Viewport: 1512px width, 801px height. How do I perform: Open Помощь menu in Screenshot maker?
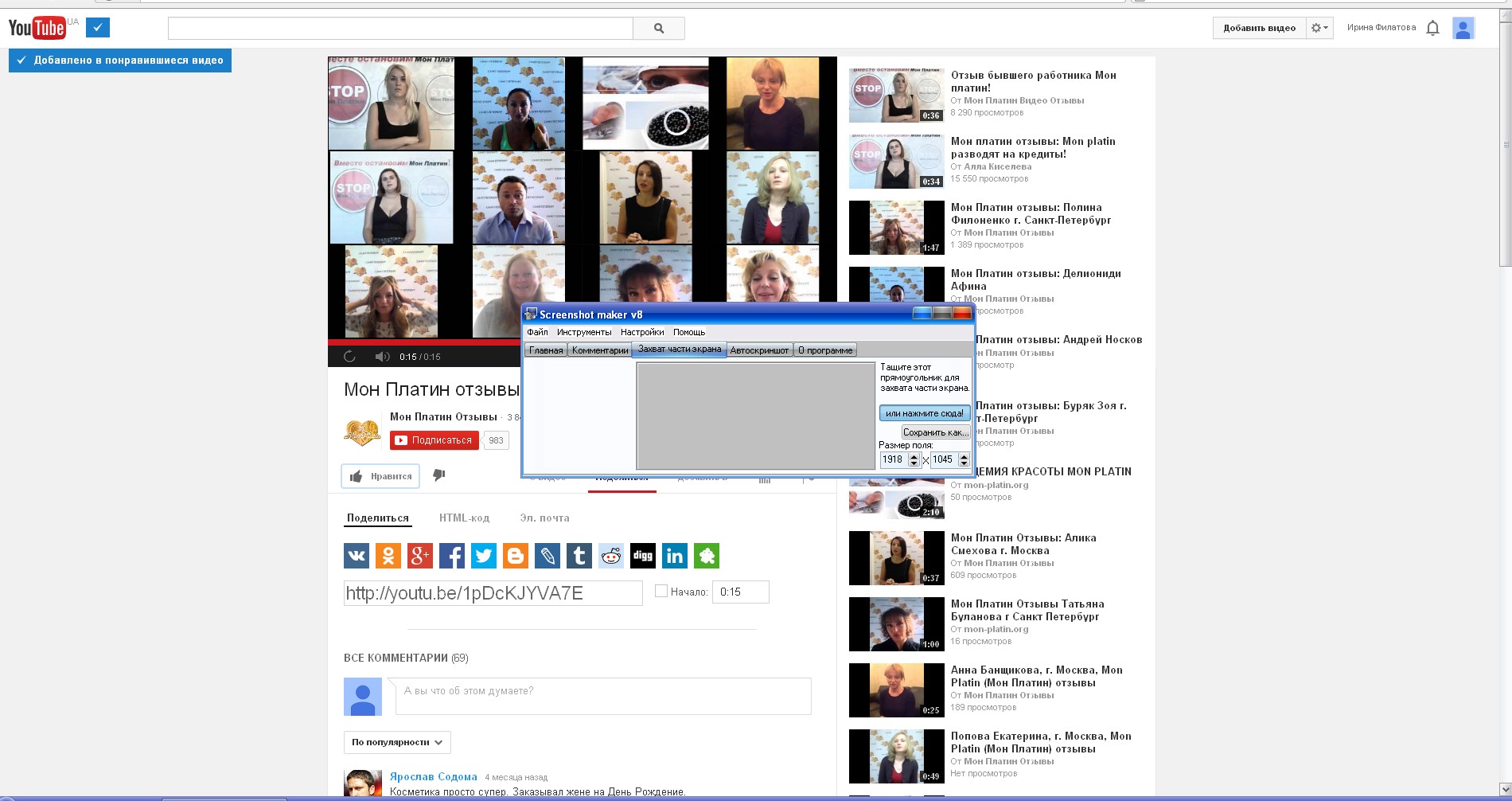coord(689,332)
